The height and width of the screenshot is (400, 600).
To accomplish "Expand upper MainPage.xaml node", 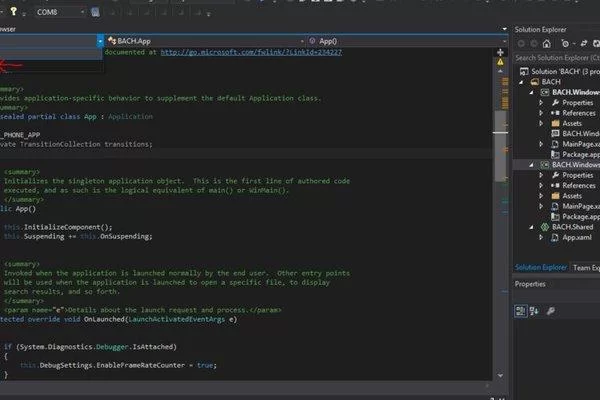I will 541,144.
